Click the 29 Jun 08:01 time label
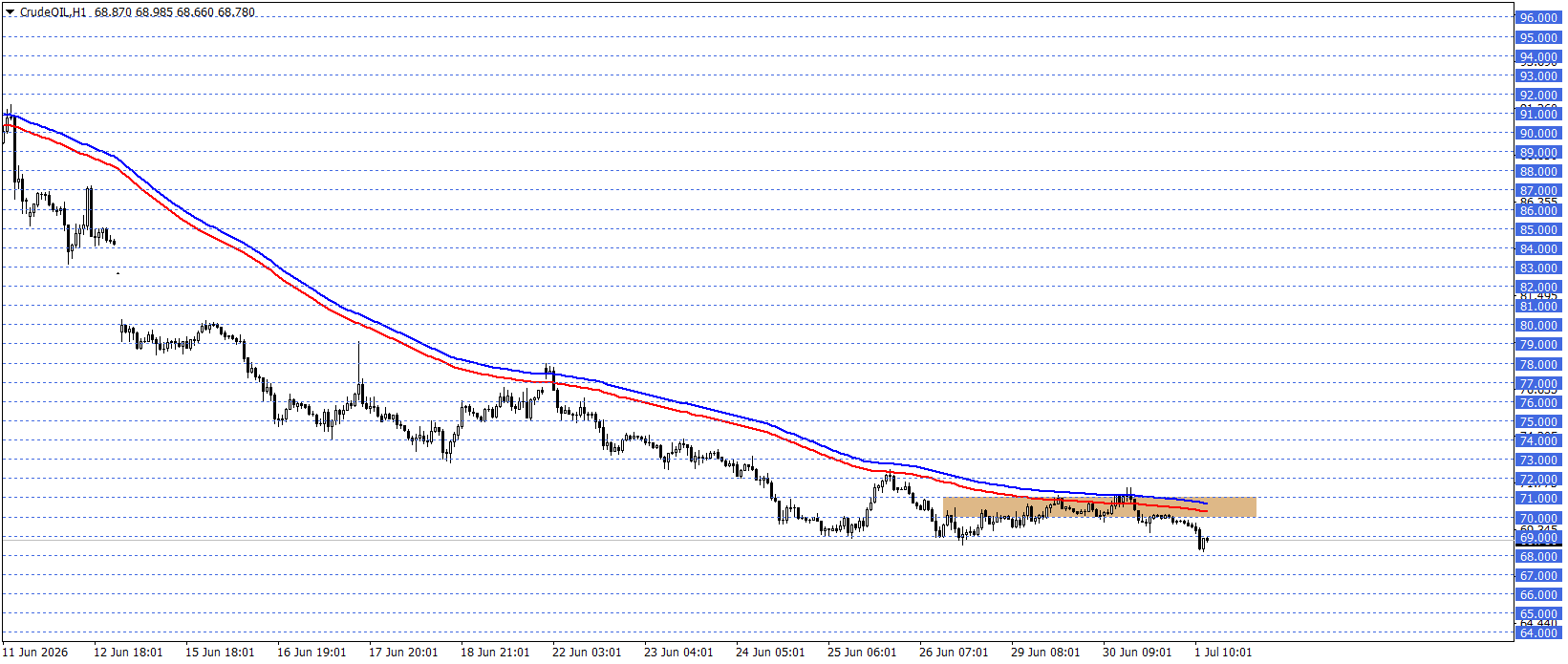Screen dimensions: 1568x664 pyautogui.click(x=1045, y=653)
